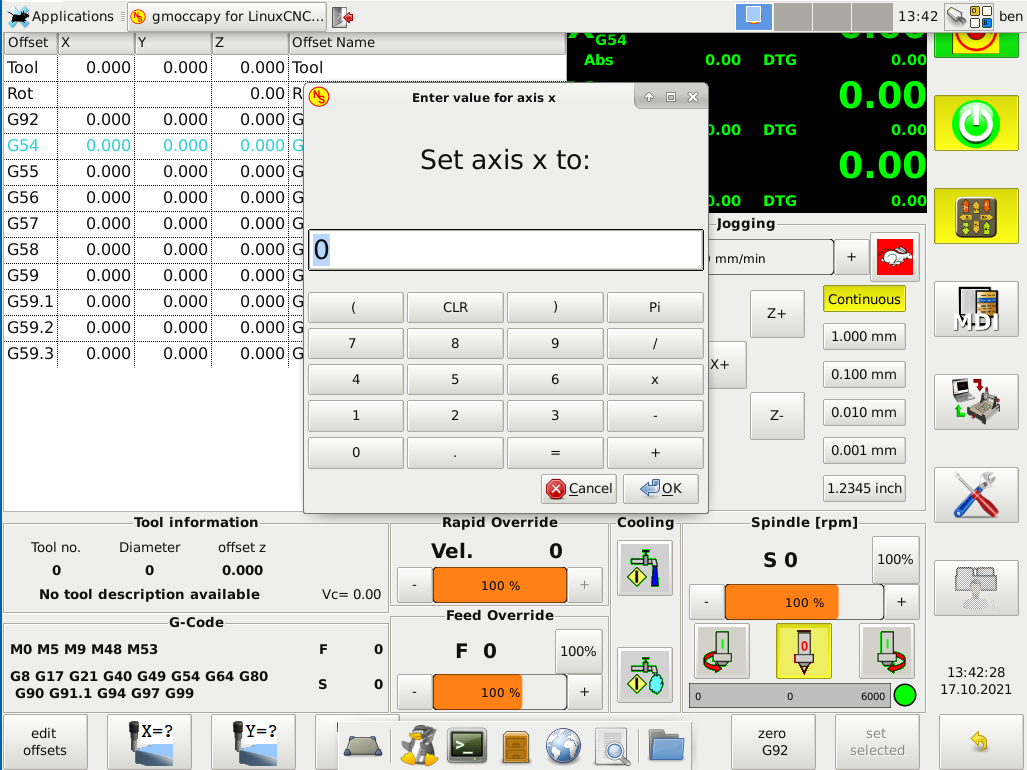Click the user tab puzzle icon
Screen dimensions: 1027x770
coord(976,588)
